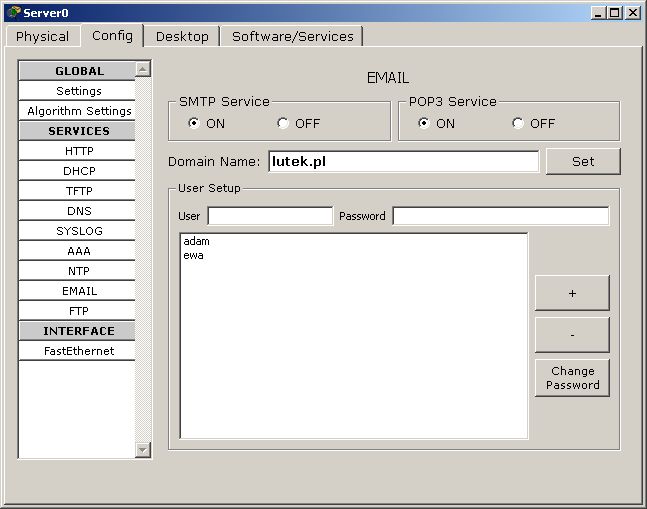Click the sidebar scroll down arrow
647x509 pixels.
(142, 449)
